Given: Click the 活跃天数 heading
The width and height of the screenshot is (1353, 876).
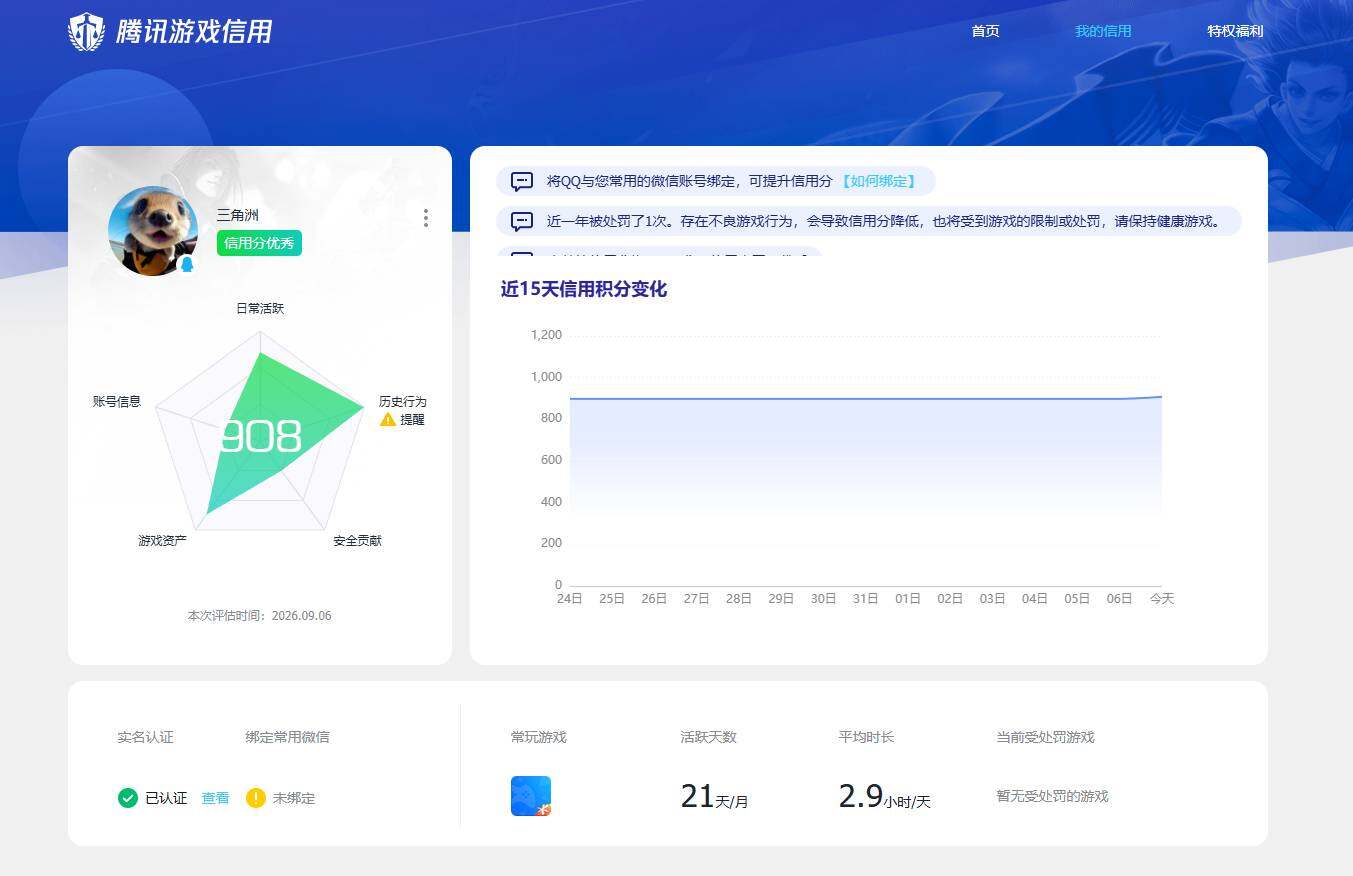Looking at the screenshot, I should pyautogui.click(x=708, y=737).
